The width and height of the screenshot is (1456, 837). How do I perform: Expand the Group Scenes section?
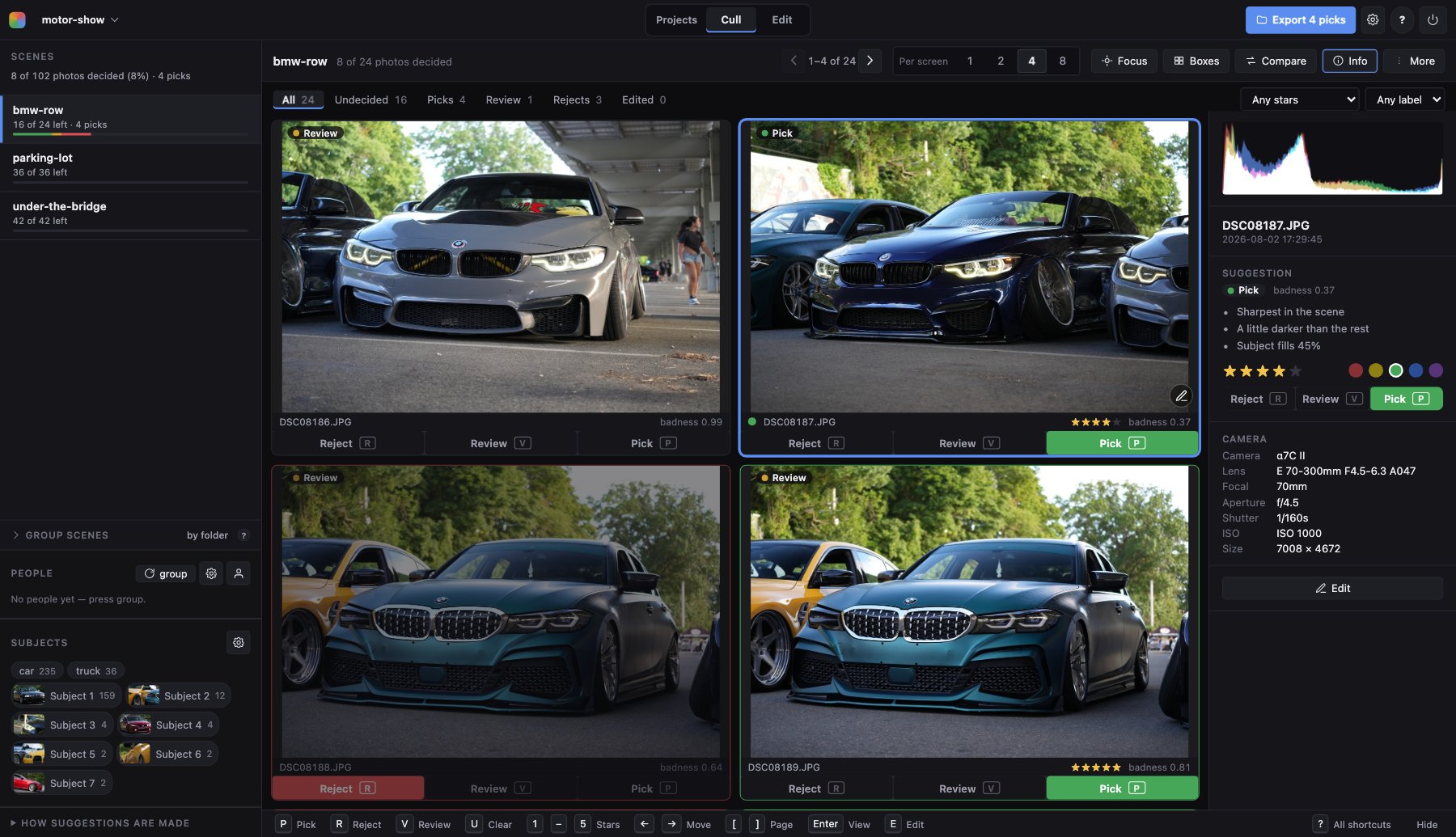click(60, 535)
